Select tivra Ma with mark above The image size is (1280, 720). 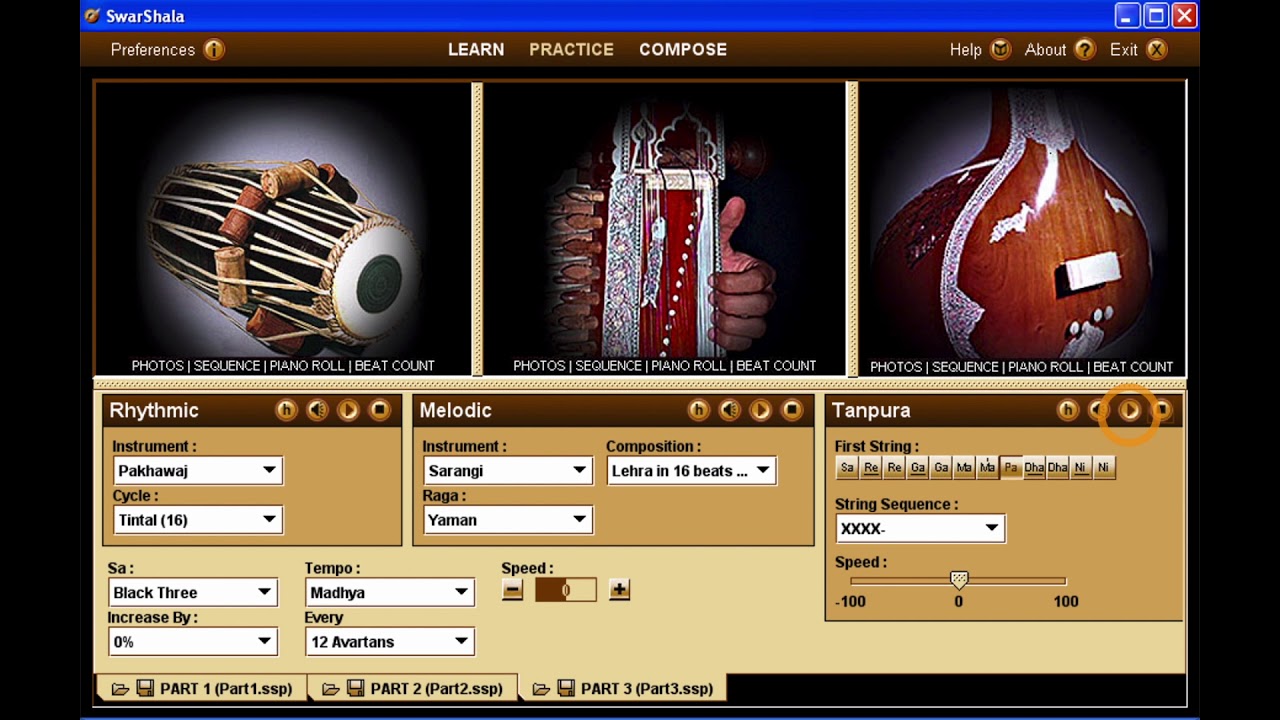tap(987, 467)
